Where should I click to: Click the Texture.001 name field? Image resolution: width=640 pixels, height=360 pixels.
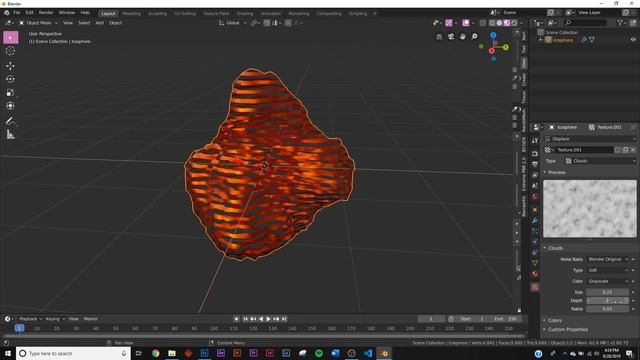584,150
